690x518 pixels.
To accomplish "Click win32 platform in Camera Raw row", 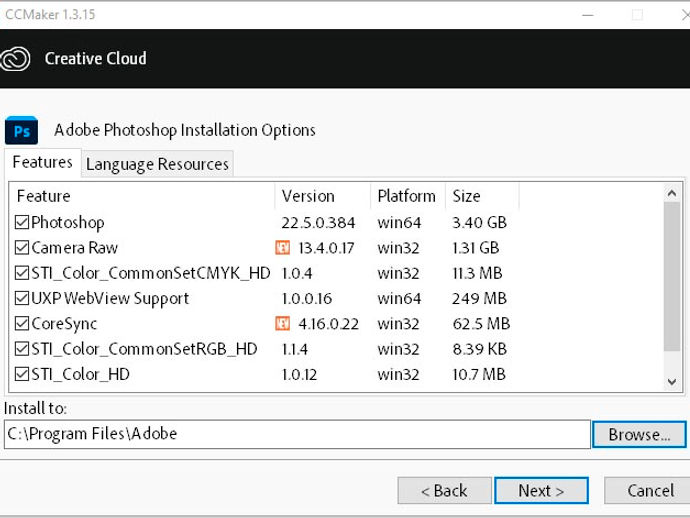I will point(398,248).
